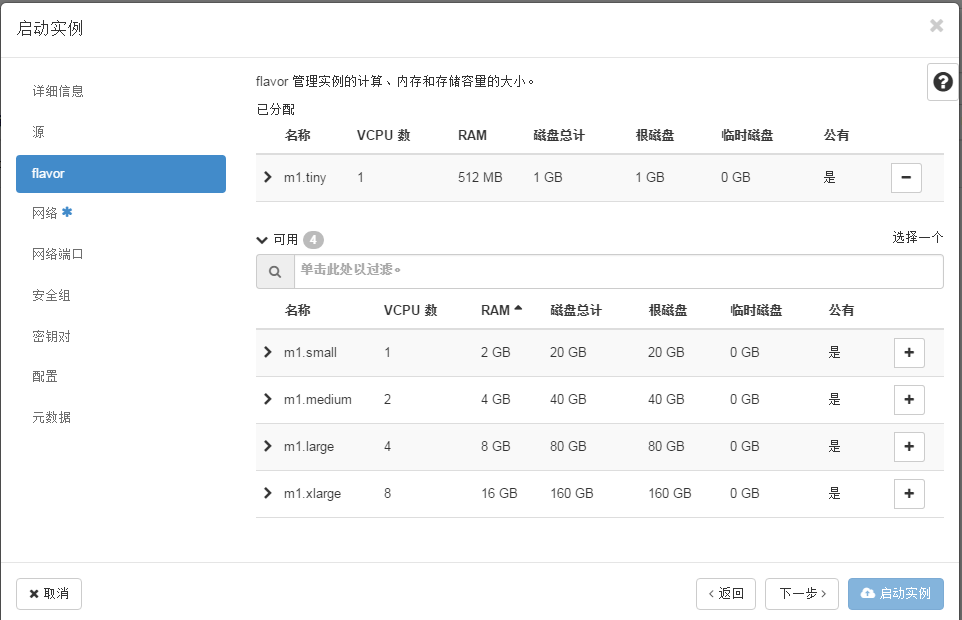962x620 pixels.
Task: Close the 启动实例 dialog with X
Action: point(936,26)
